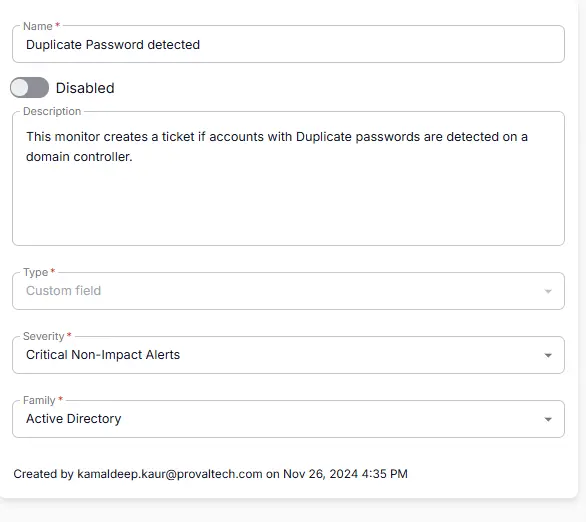This screenshot has width=586, height=522.
Task: Click the Family dropdown caret icon
Action: [x=548, y=419]
